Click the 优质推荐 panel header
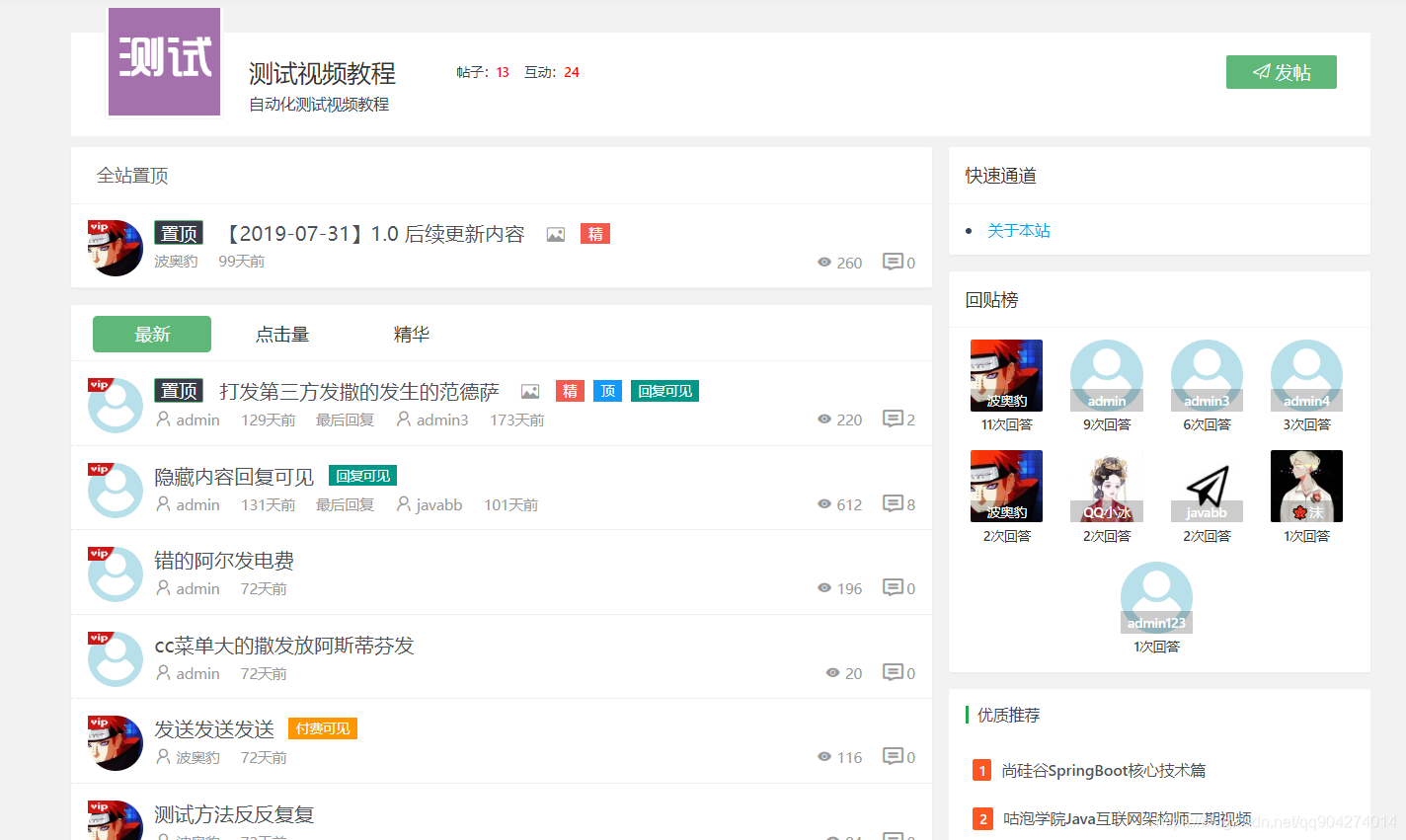Screen dimensions: 1406x840 [1008, 715]
